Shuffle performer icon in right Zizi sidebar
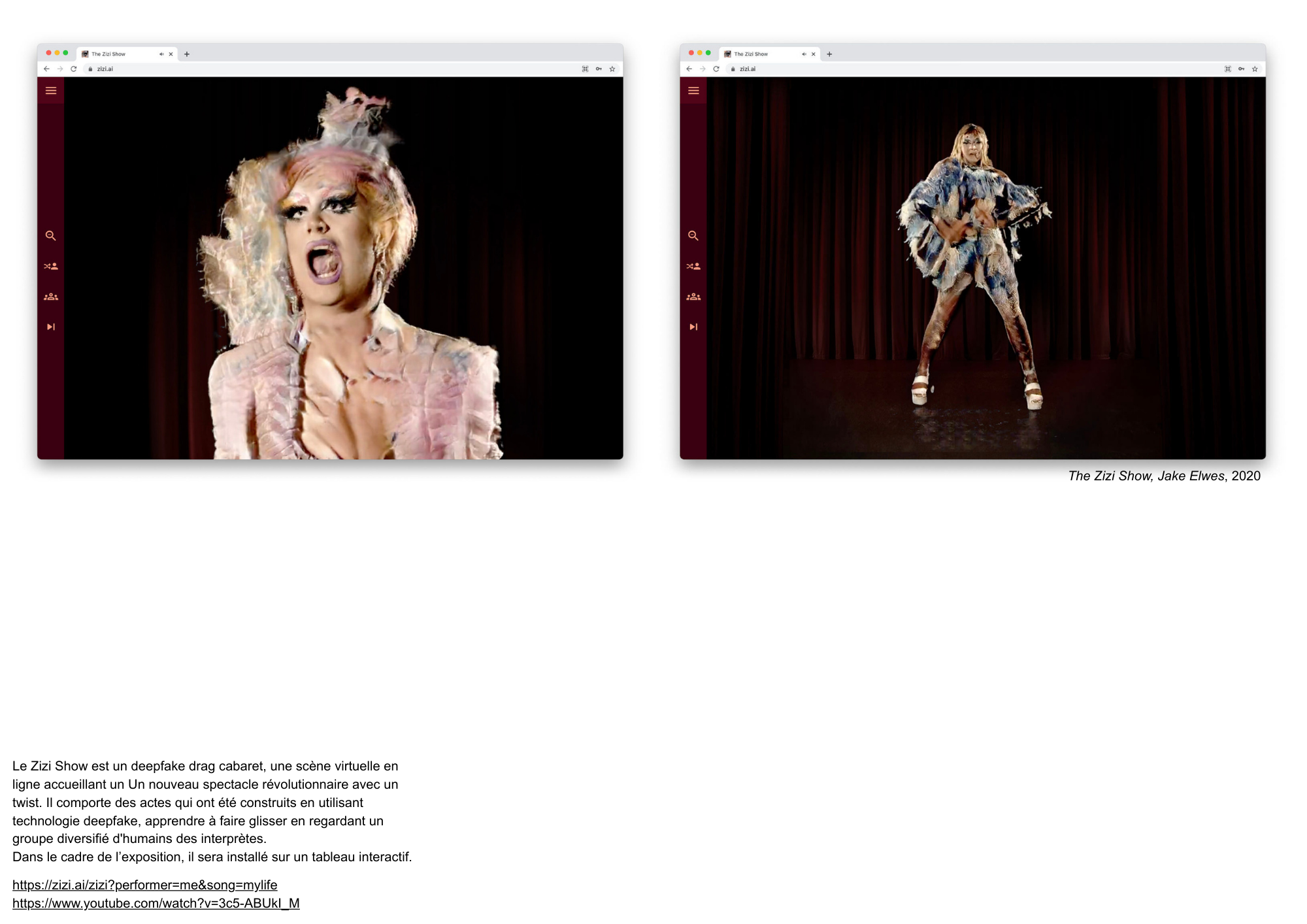The width and height of the screenshot is (1307, 924). click(693, 267)
